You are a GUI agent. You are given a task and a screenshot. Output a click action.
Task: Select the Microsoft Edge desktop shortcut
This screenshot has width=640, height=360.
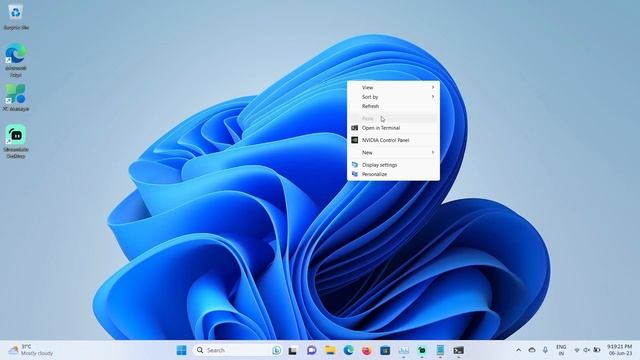click(16, 60)
